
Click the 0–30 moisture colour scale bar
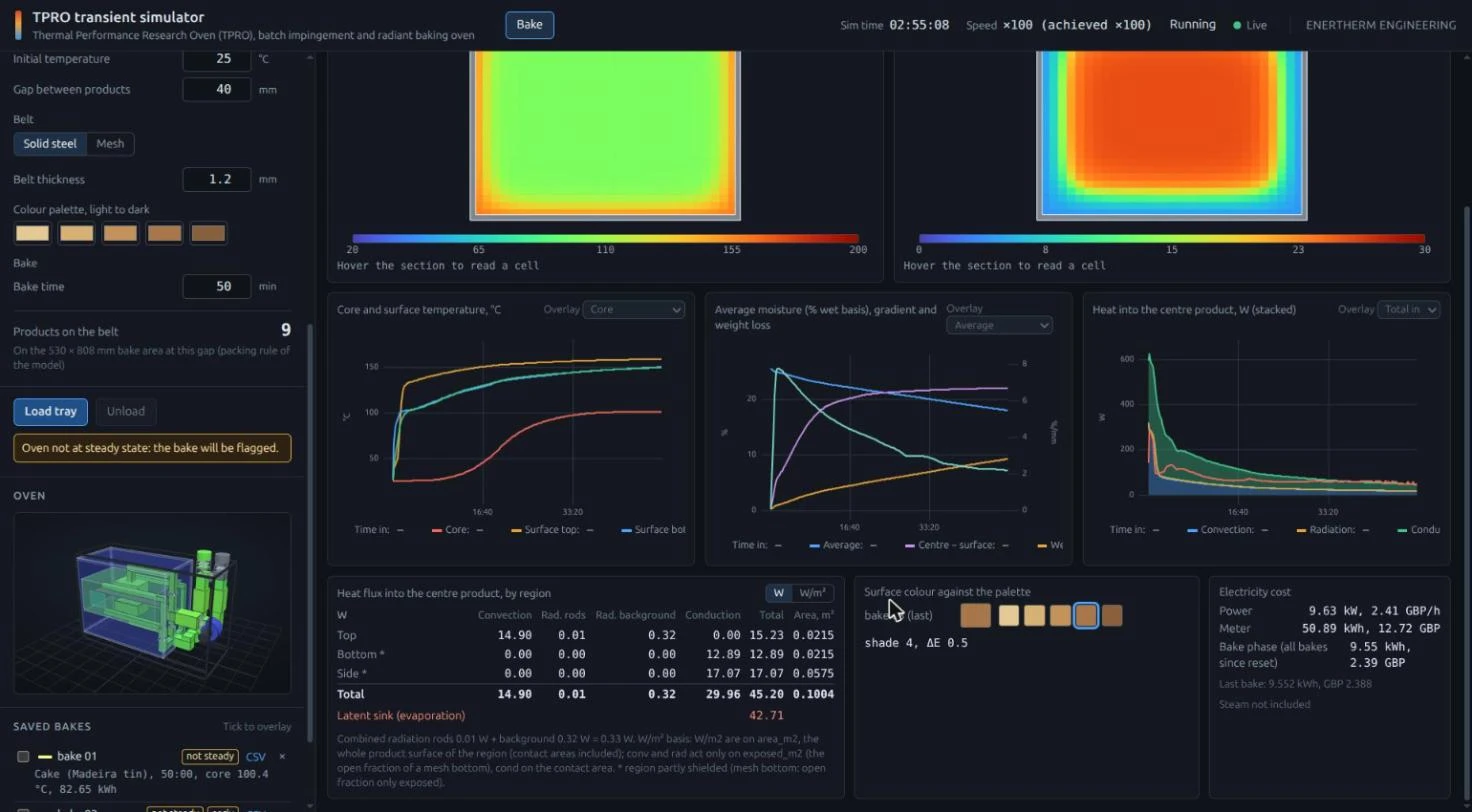tap(1172, 238)
